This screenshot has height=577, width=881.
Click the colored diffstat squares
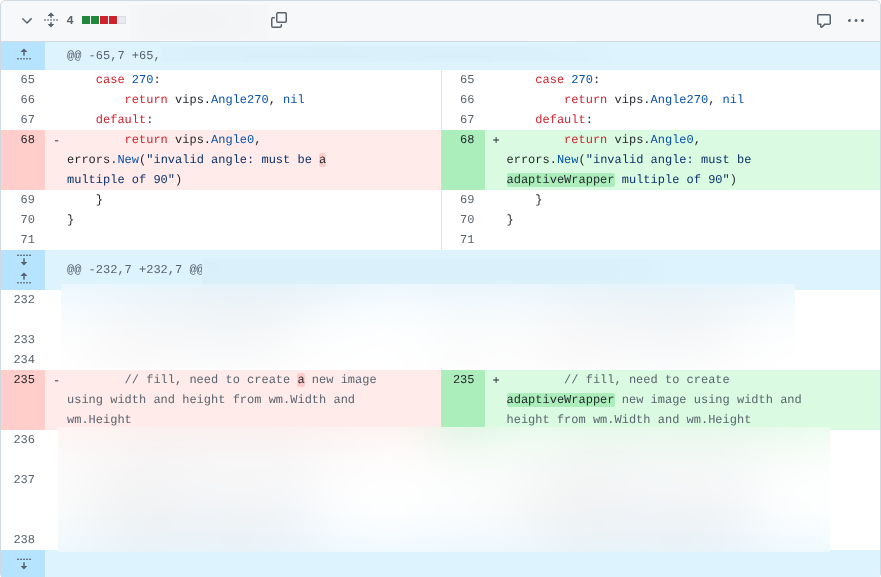tap(105, 19)
